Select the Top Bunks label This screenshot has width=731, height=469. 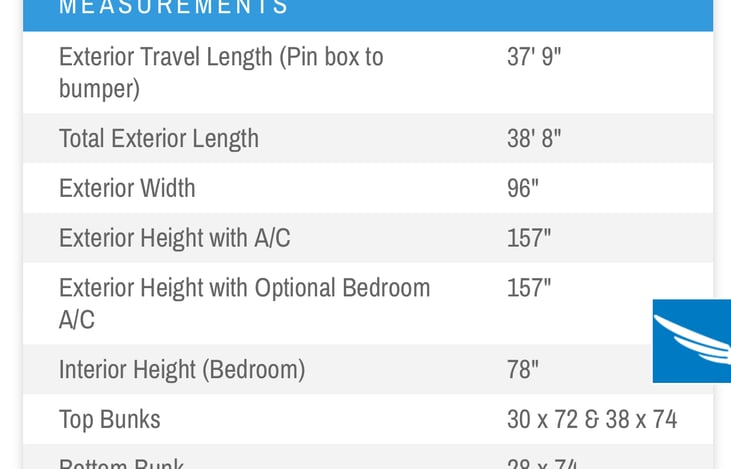click(x=110, y=419)
